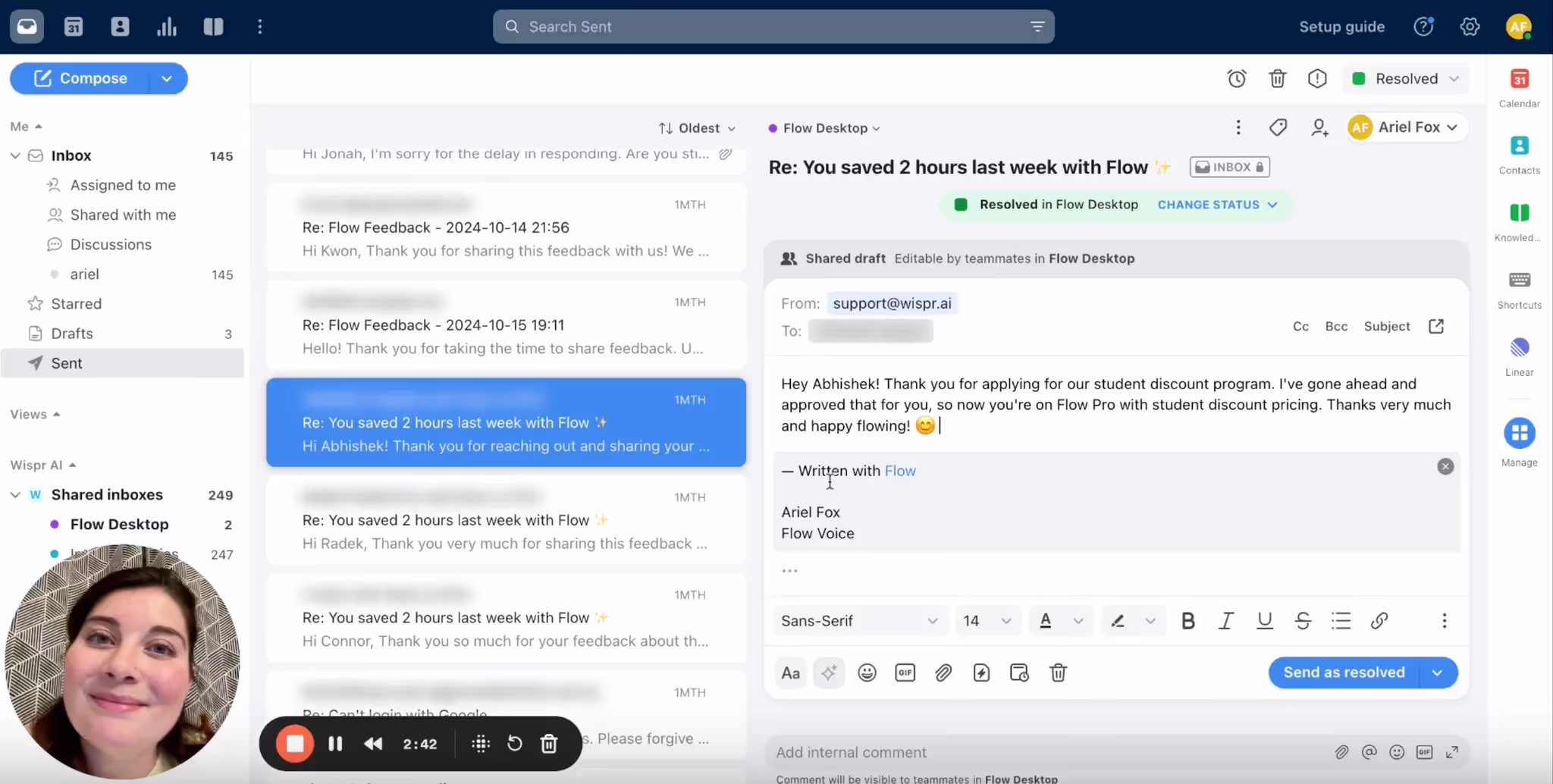Open the Drafts folder
Viewport: 1553px width, 784px height.
point(122,334)
